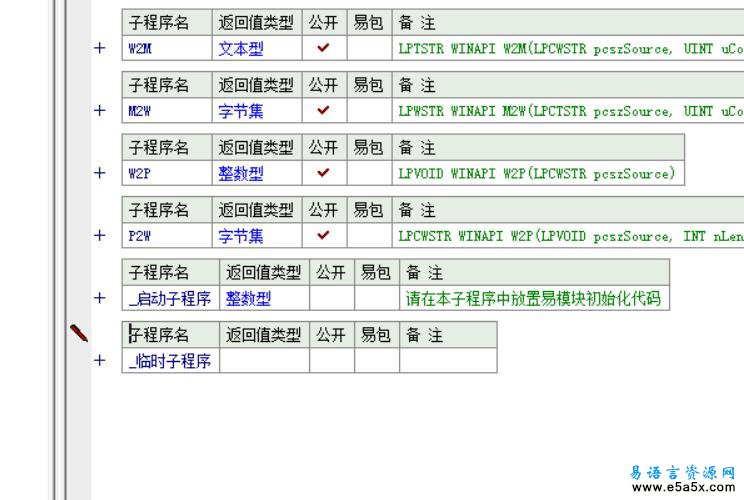Image resolution: width=744 pixels, height=500 pixels.
Task: Toggle 公开 checkmark for M2W
Action: pos(324,111)
